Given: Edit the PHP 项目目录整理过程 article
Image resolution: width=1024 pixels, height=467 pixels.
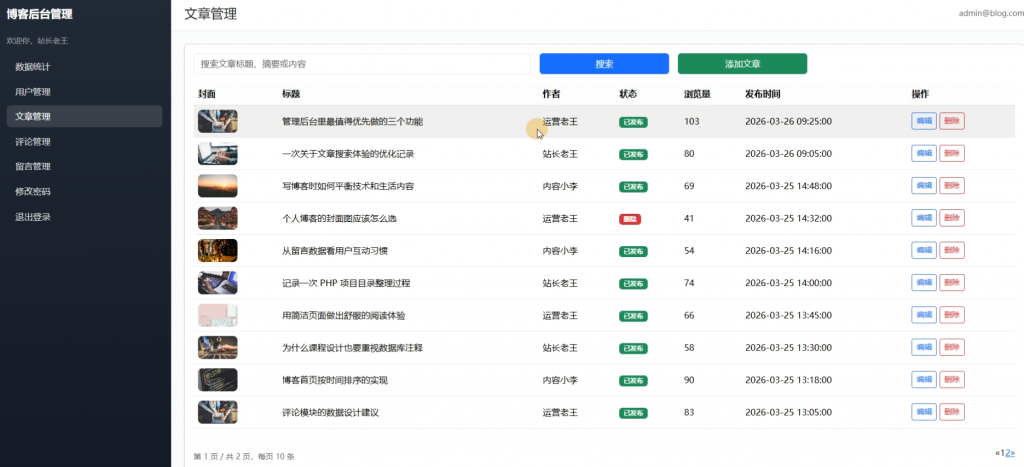Looking at the screenshot, I should 924,283.
